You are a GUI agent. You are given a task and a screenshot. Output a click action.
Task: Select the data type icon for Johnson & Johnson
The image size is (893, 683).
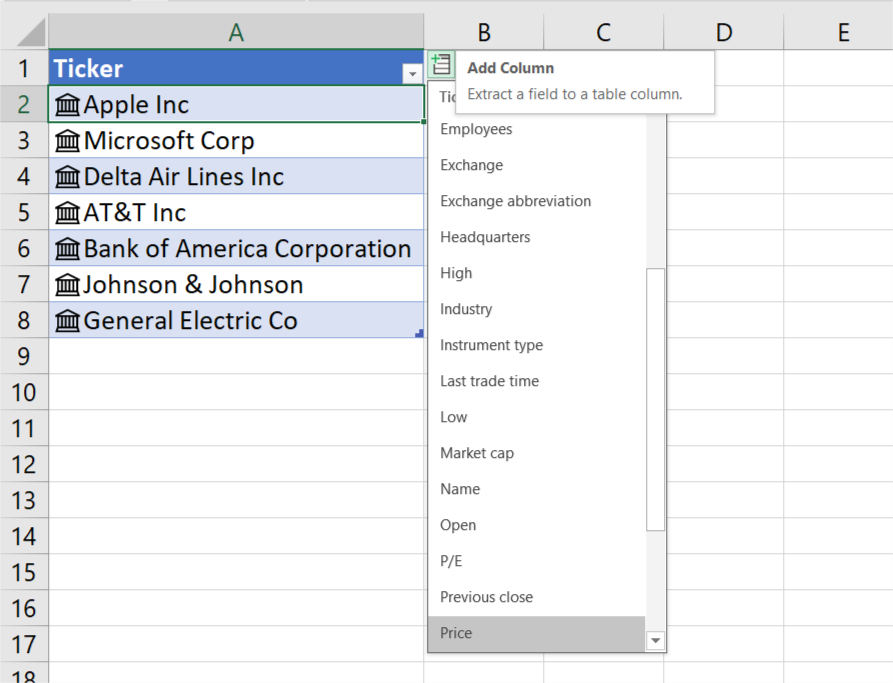coord(67,284)
